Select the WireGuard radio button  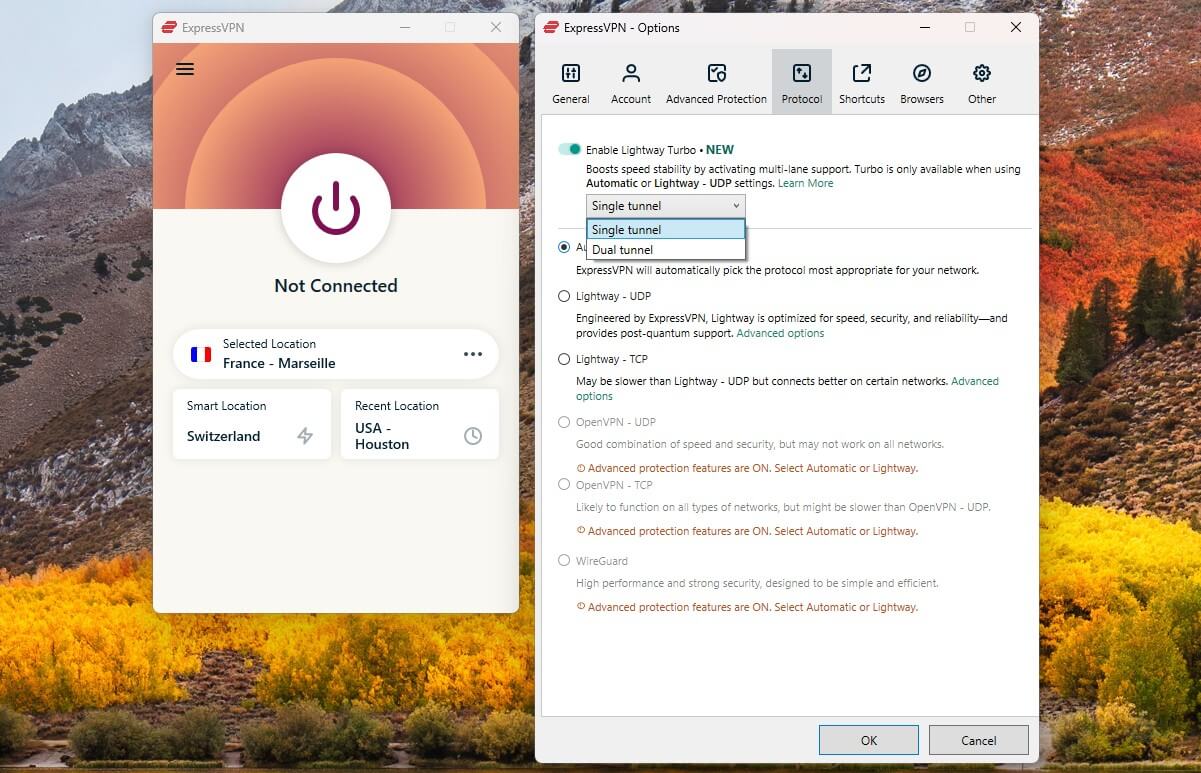click(564, 561)
